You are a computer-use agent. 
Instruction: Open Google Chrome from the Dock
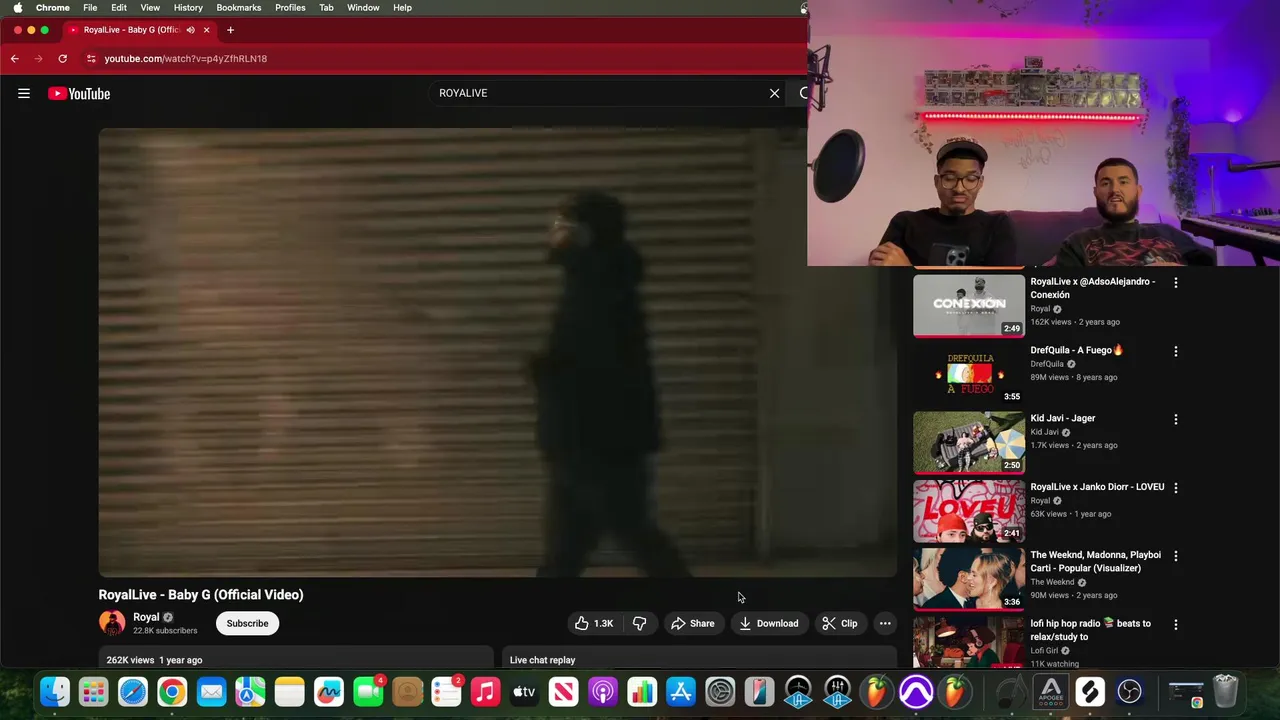tap(172, 691)
